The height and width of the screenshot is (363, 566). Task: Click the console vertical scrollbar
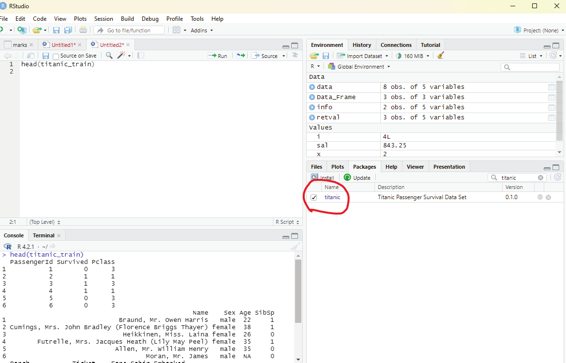(x=298, y=291)
